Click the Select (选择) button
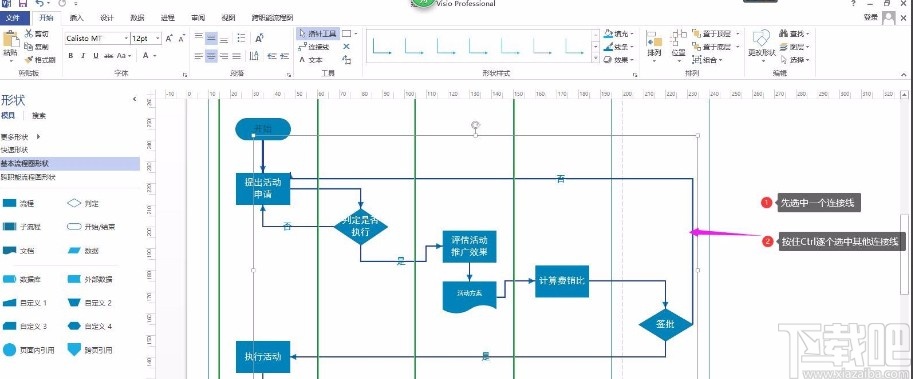Screen dimensions: 913x379 coord(795,59)
